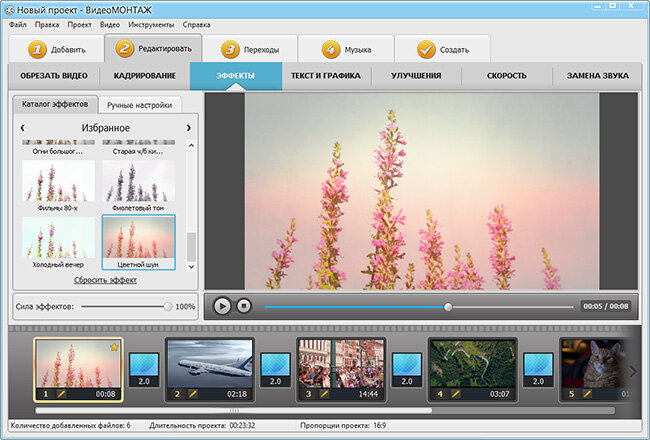The width and height of the screenshot is (650, 440).
Task: Click the pencil edit icon on clip 4
Action: click(x=456, y=394)
